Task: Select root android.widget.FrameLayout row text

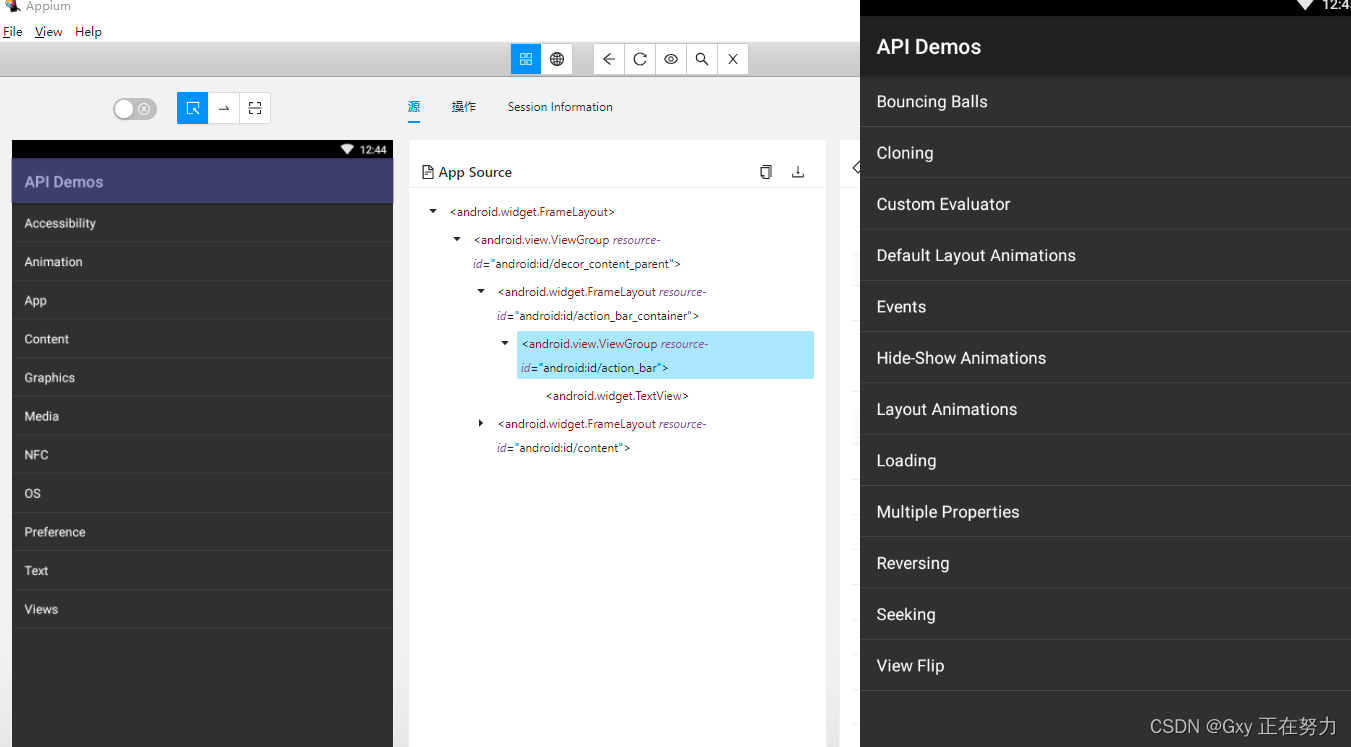Action: [x=532, y=212]
